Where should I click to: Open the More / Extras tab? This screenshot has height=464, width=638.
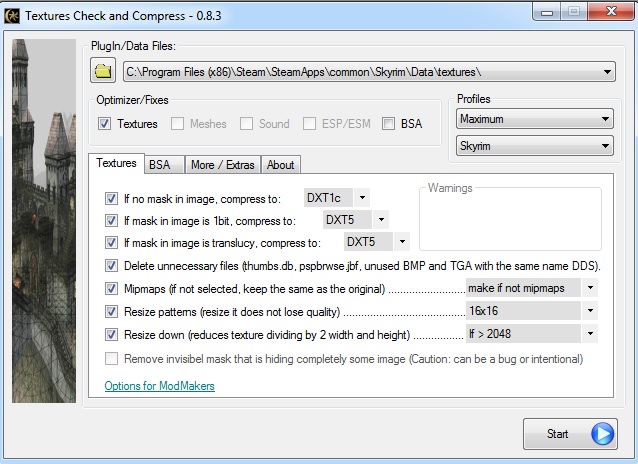[222, 164]
